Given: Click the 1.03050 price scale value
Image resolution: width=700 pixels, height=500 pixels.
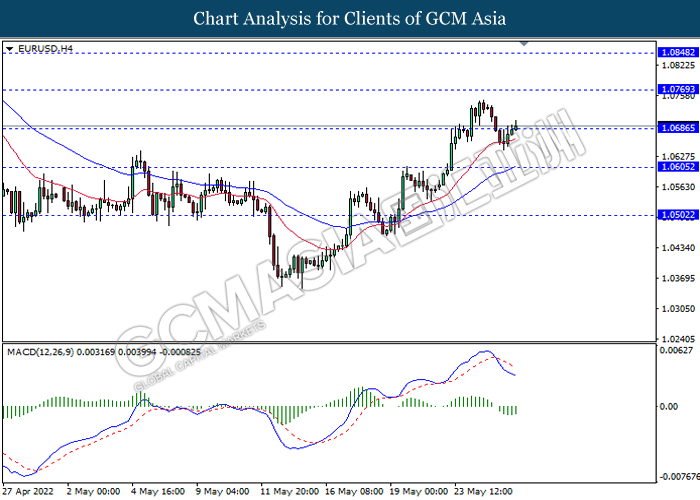Looking at the screenshot, I should pyautogui.click(x=678, y=308).
